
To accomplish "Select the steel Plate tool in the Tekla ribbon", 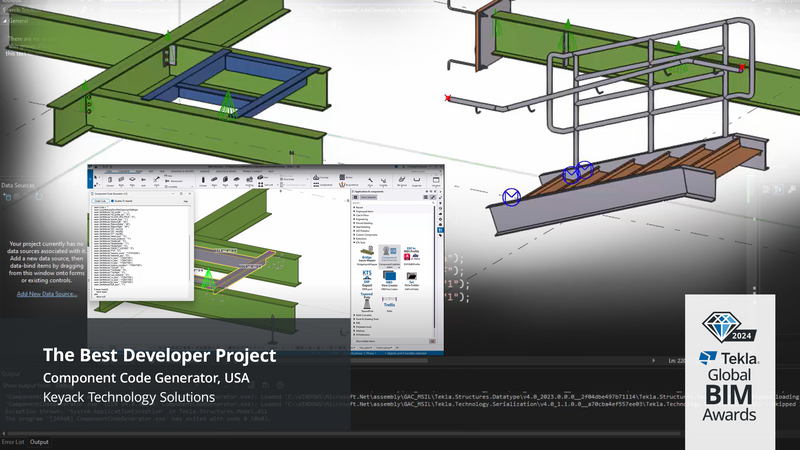I will click(132, 182).
